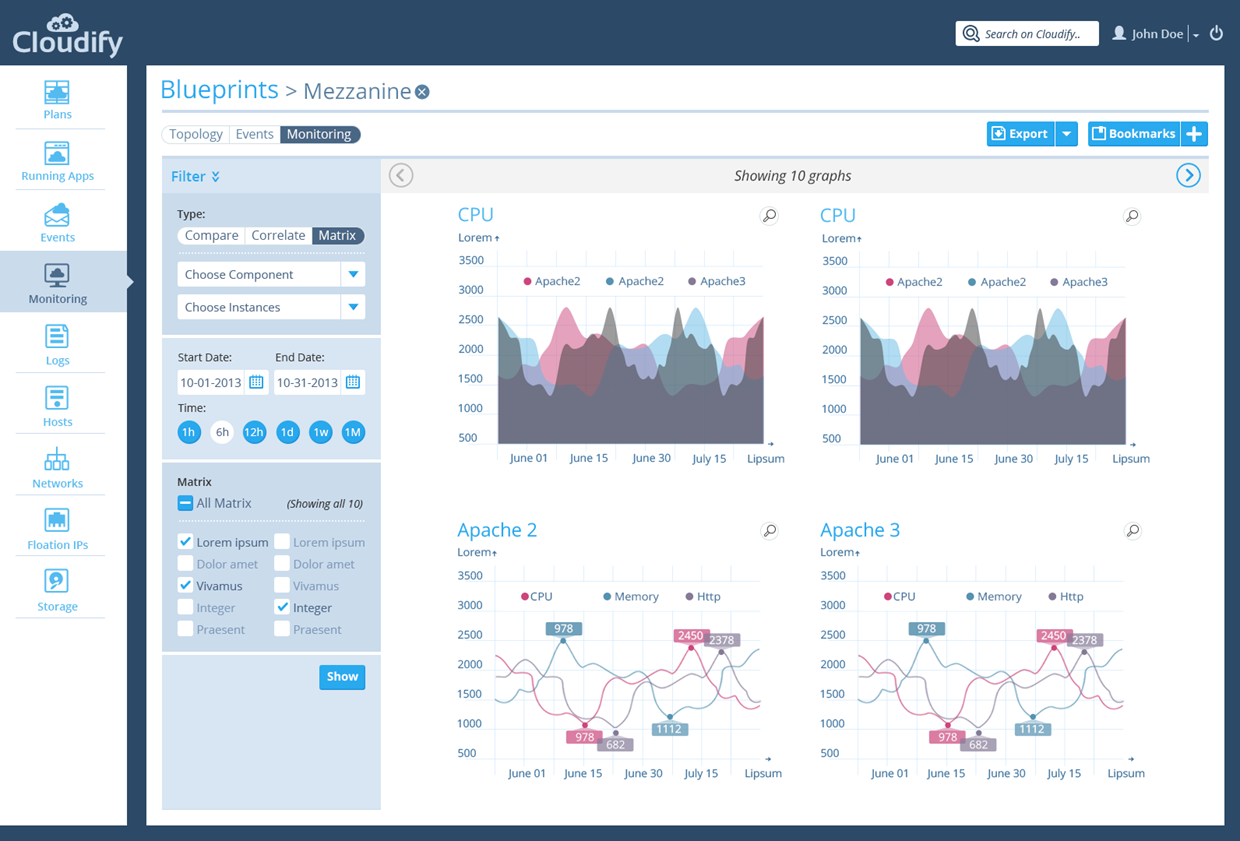Viewport: 1240px width, 841px height.
Task: Go to previous graphs with left arrow
Action: pos(400,175)
